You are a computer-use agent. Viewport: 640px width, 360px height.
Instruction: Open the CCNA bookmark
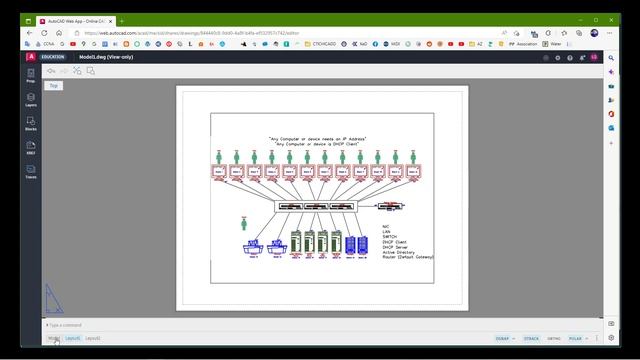click(45, 44)
